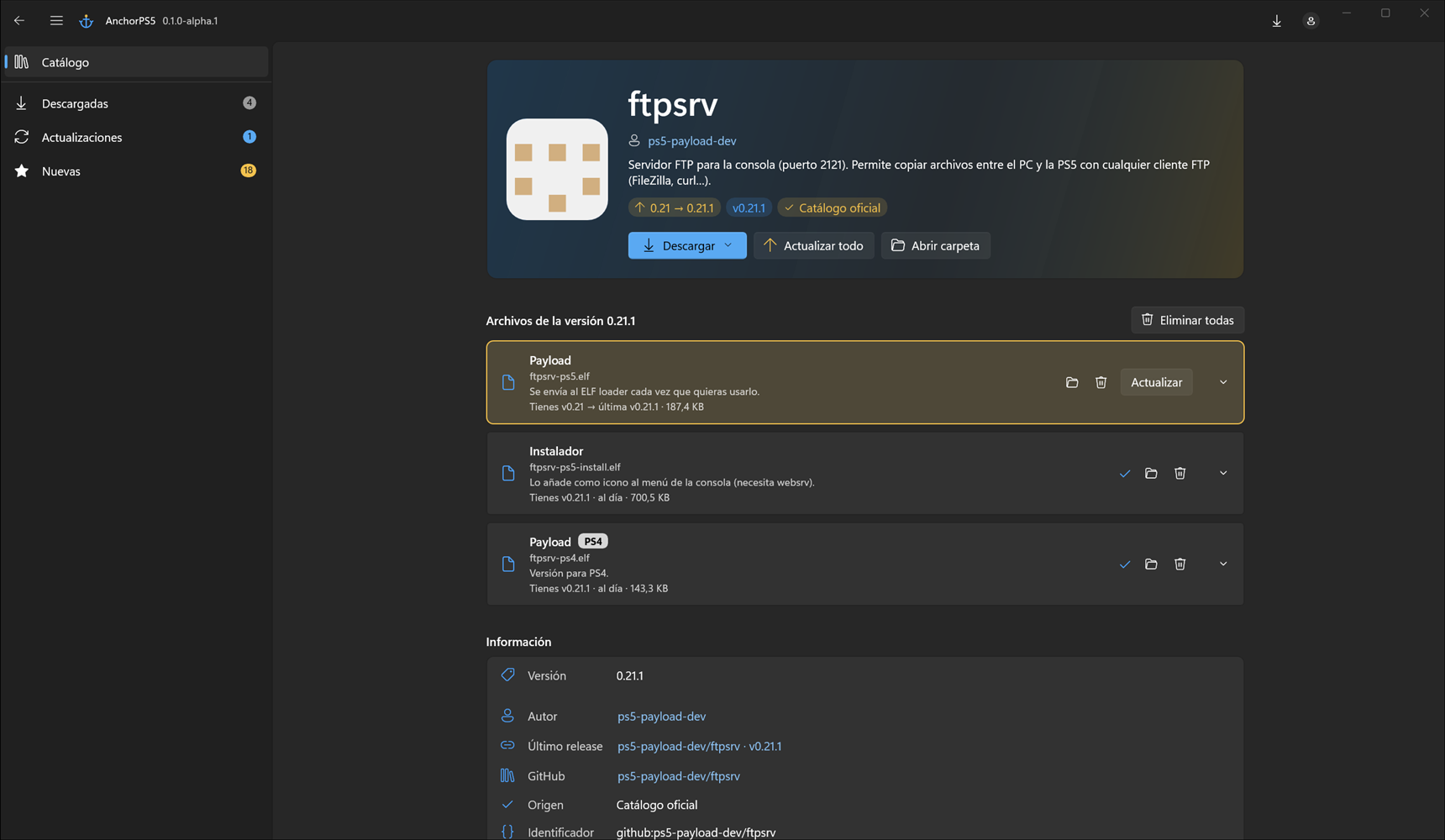Open the hamburger navigation menu
Image resolution: width=1445 pixels, height=840 pixels.
pos(56,20)
